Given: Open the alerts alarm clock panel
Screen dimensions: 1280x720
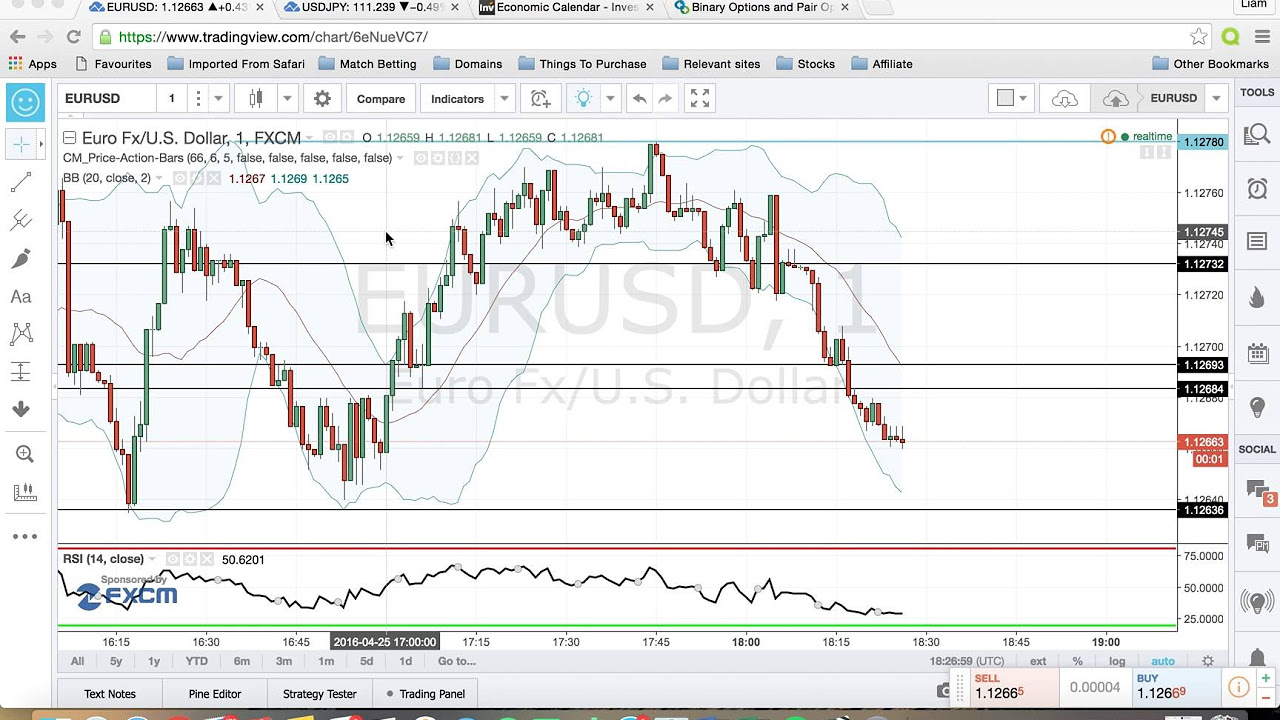Looking at the screenshot, I should [x=1257, y=189].
